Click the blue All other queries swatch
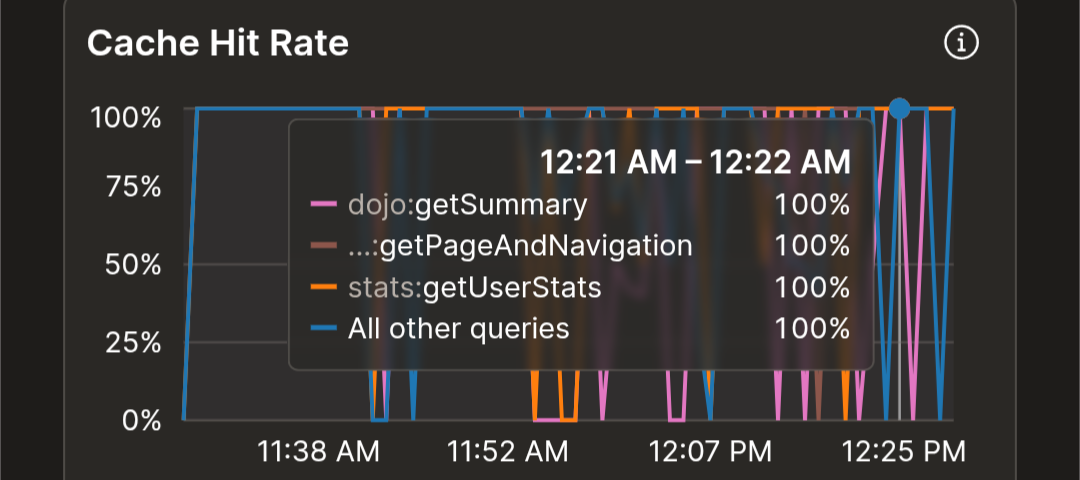This screenshot has height=480, width=1080. coord(324,328)
